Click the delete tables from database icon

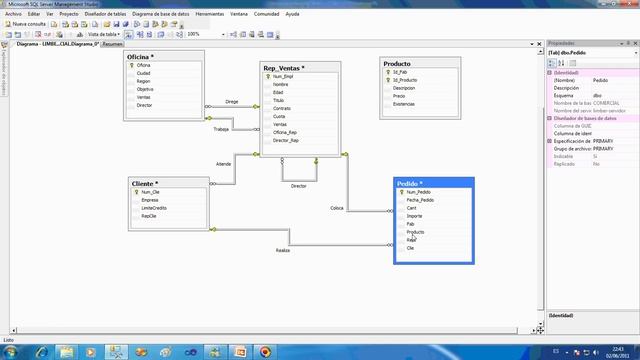click(x=38, y=35)
